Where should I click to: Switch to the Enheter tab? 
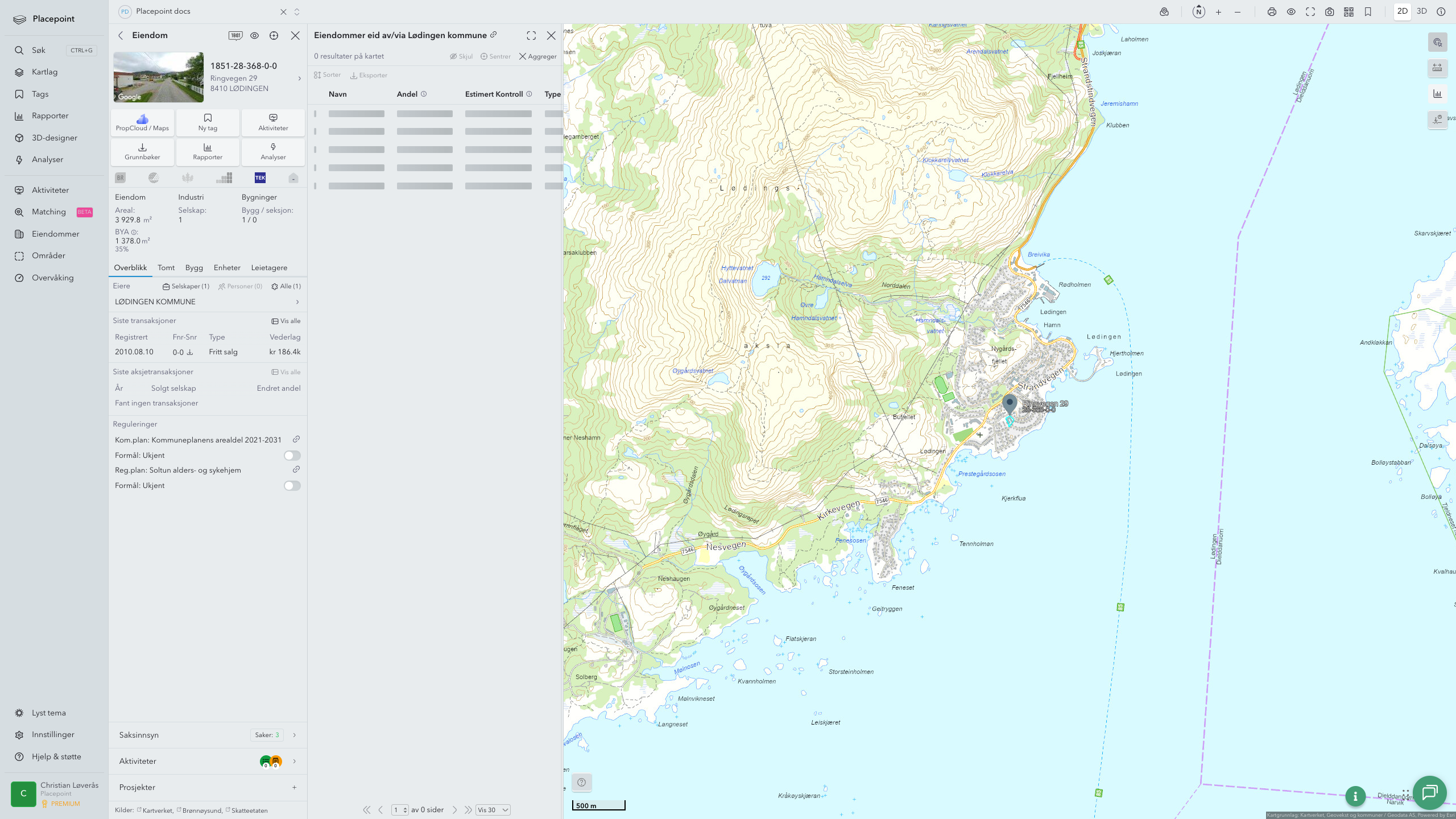(x=227, y=268)
